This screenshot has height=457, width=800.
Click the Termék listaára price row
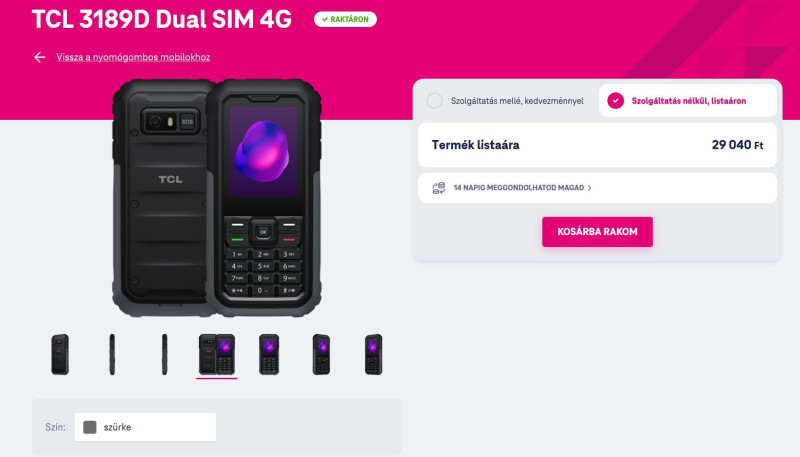click(597, 145)
